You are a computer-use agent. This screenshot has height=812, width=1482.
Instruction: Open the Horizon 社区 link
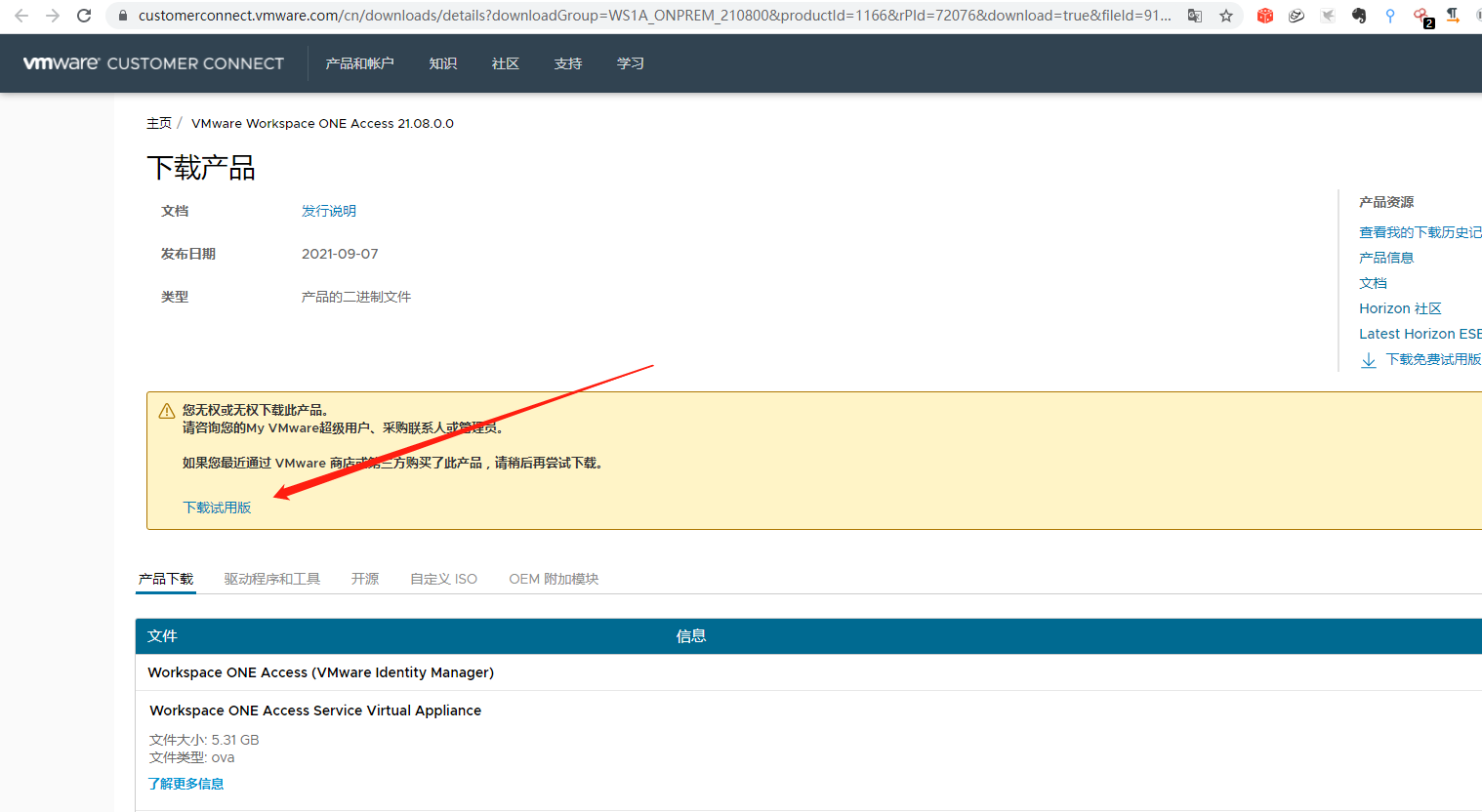point(1400,308)
